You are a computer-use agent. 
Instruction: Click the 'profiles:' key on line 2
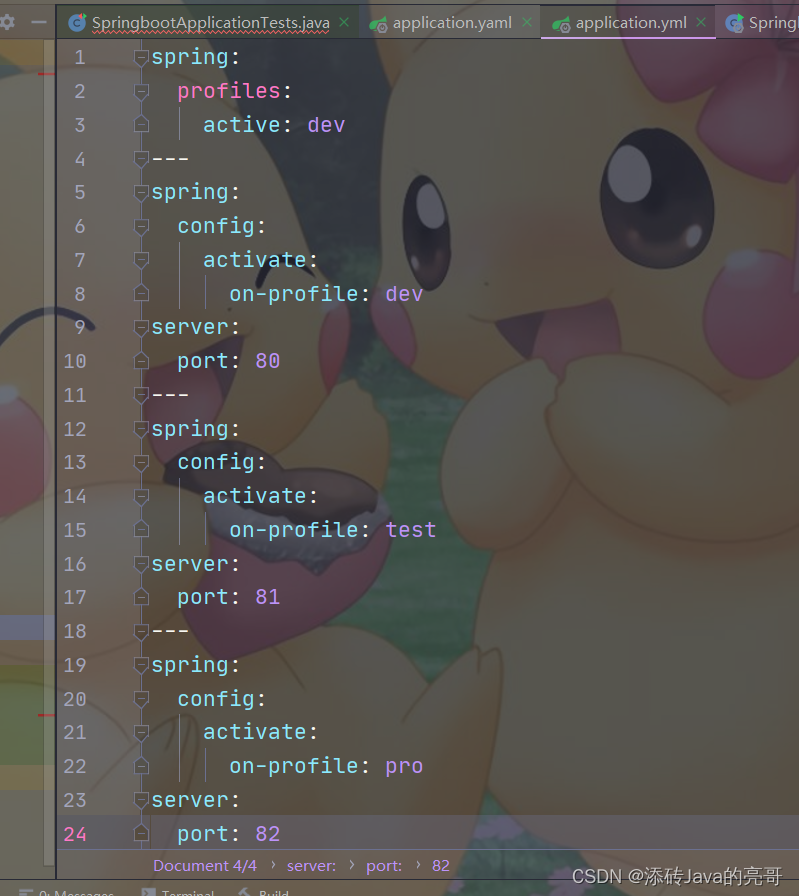234,91
